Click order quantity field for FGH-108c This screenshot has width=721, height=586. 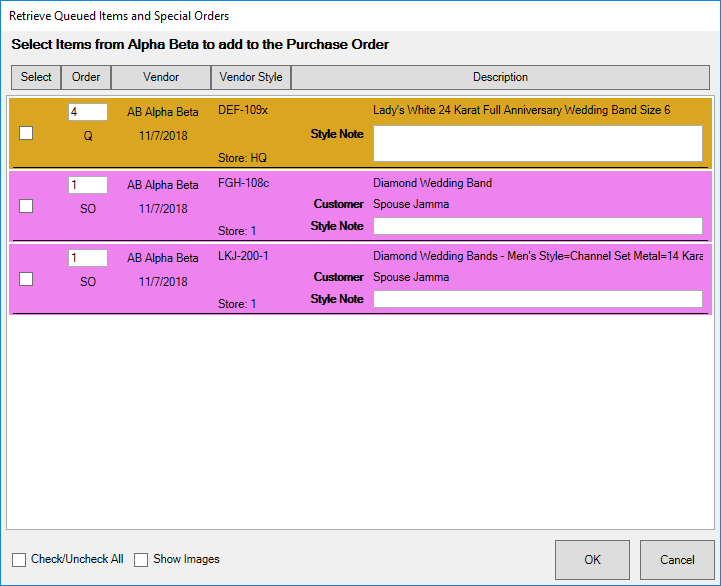click(x=87, y=186)
